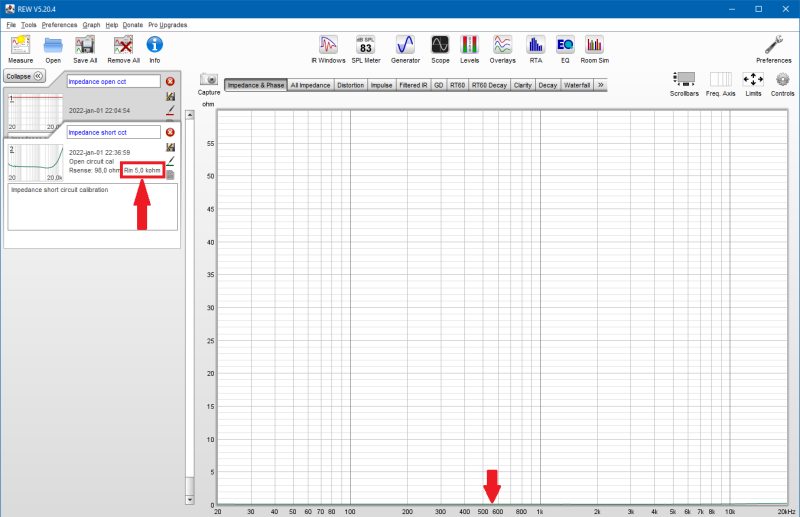Open graph Controls gear

782,84
